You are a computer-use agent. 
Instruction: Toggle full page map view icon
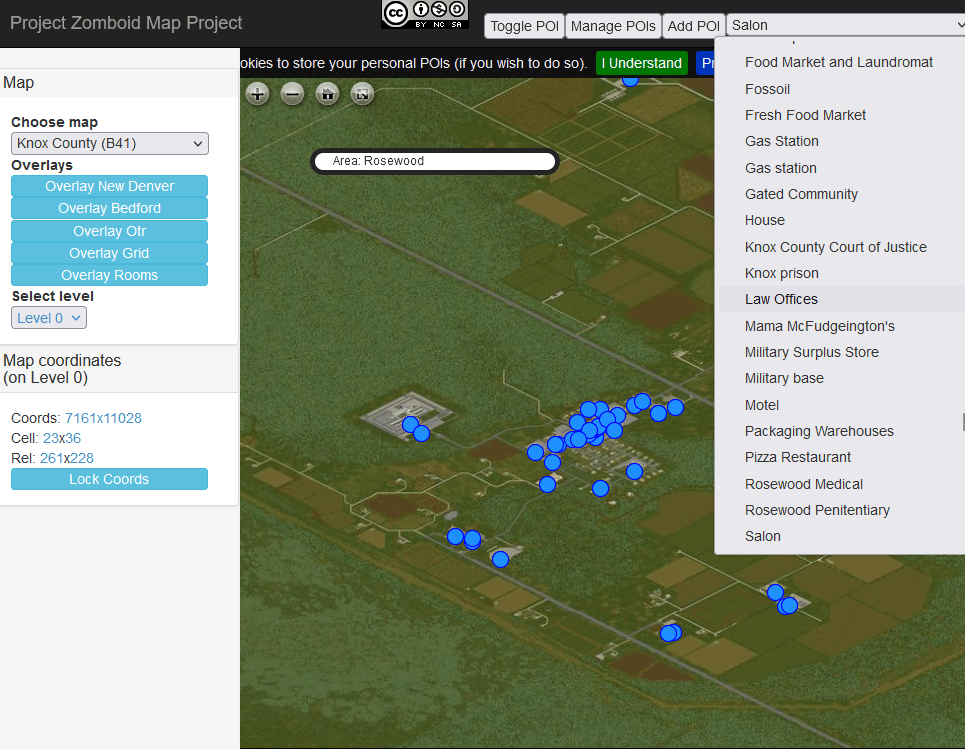tap(362, 94)
